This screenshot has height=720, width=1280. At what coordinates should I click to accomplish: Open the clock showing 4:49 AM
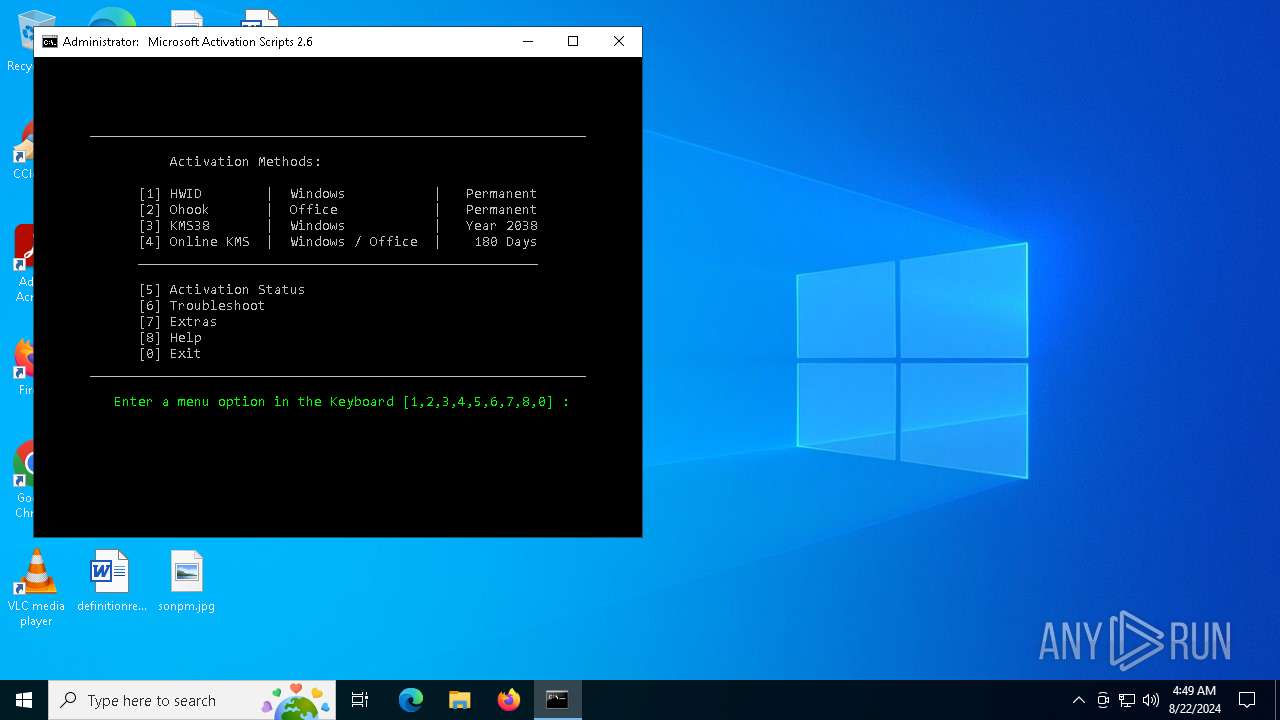1194,691
